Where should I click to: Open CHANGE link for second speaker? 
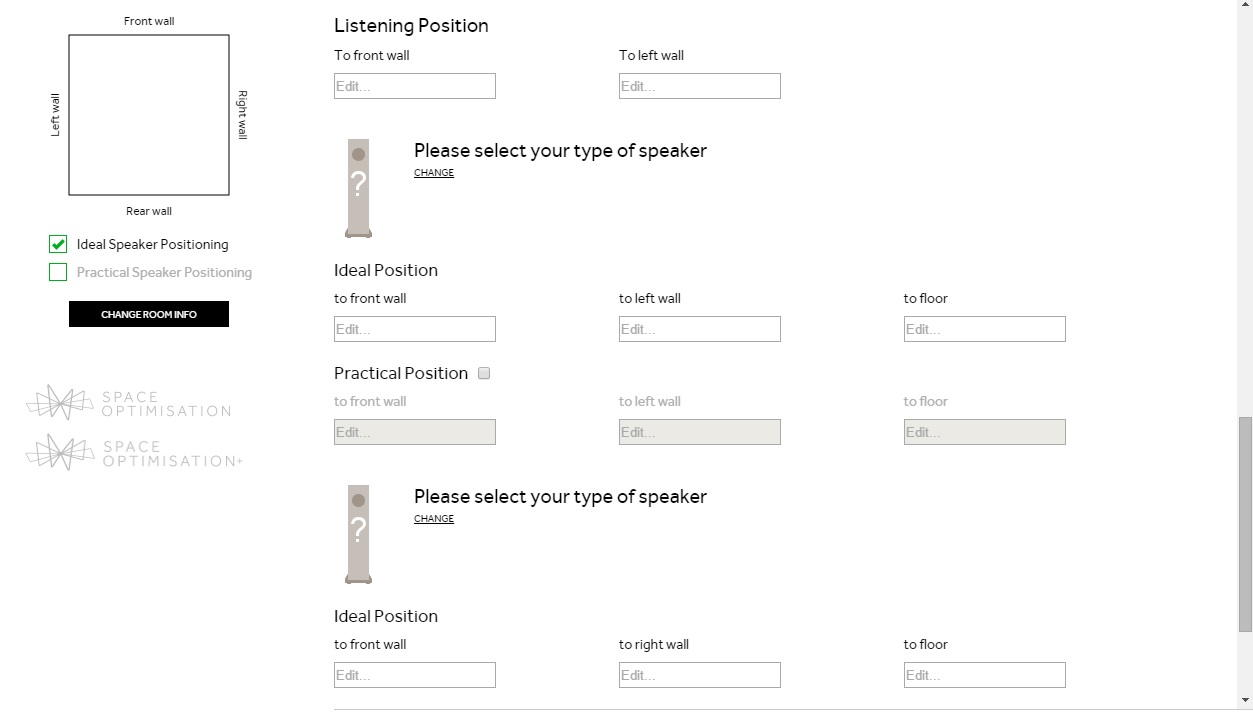click(x=434, y=519)
